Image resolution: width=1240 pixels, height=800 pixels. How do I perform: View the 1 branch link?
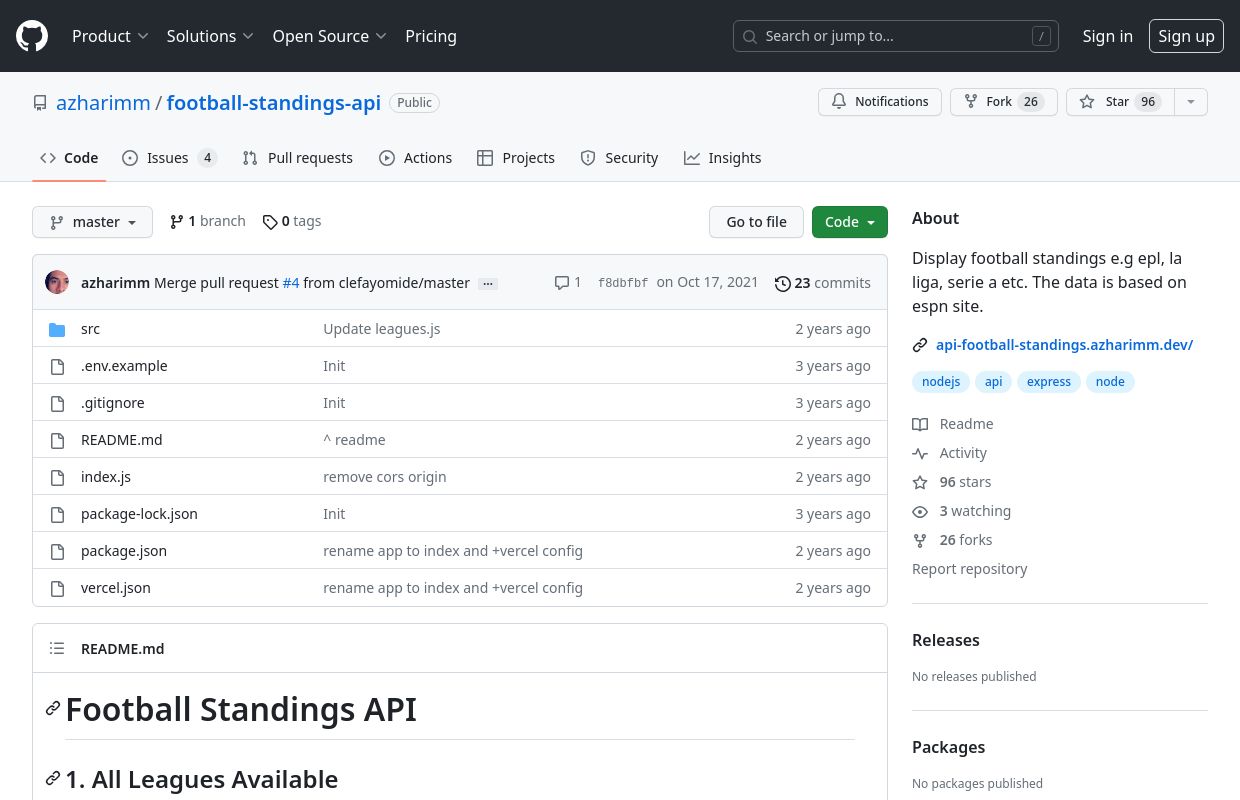(208, 221)
